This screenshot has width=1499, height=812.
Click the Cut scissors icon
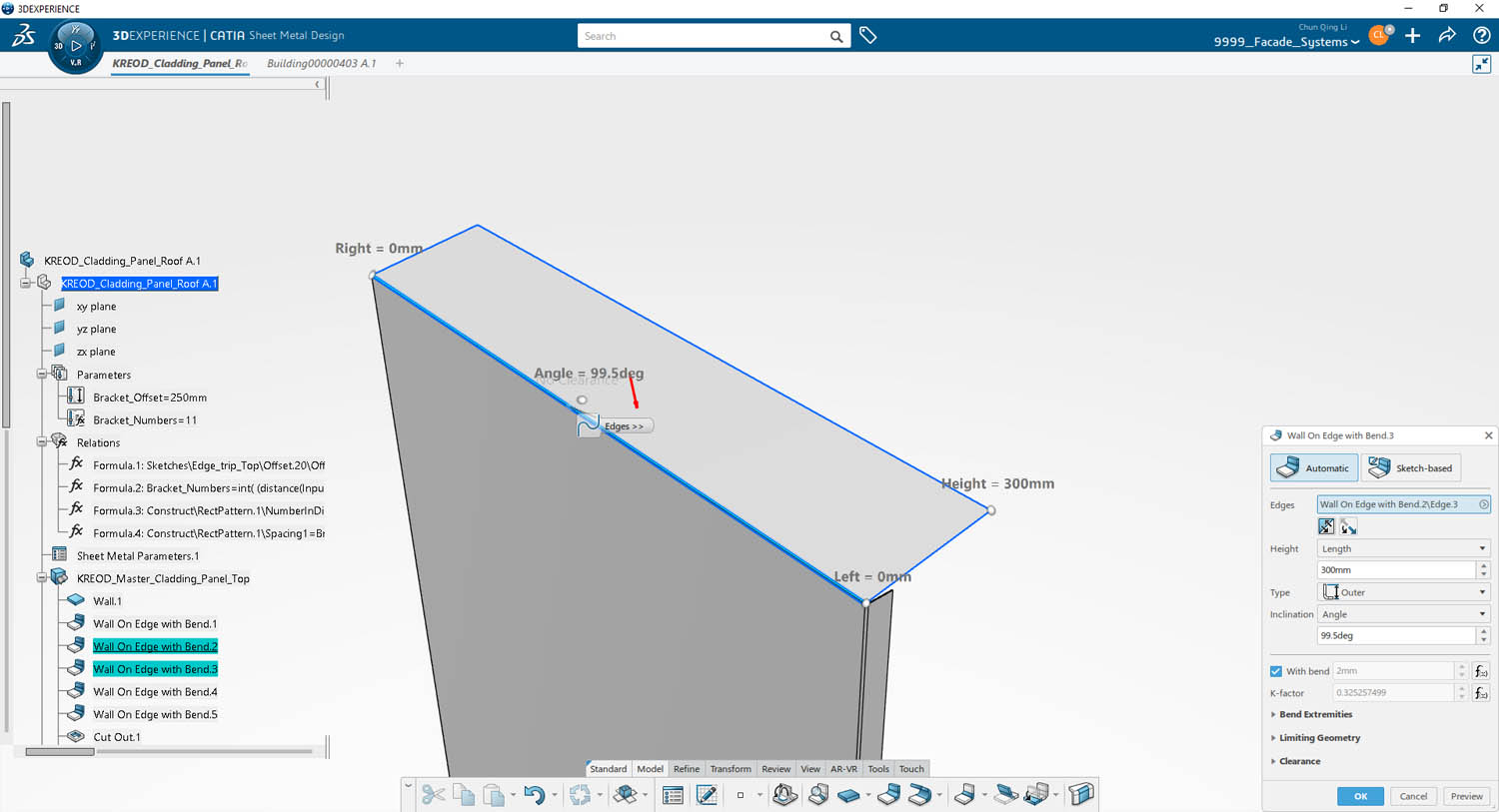click(x=433, y=795)
